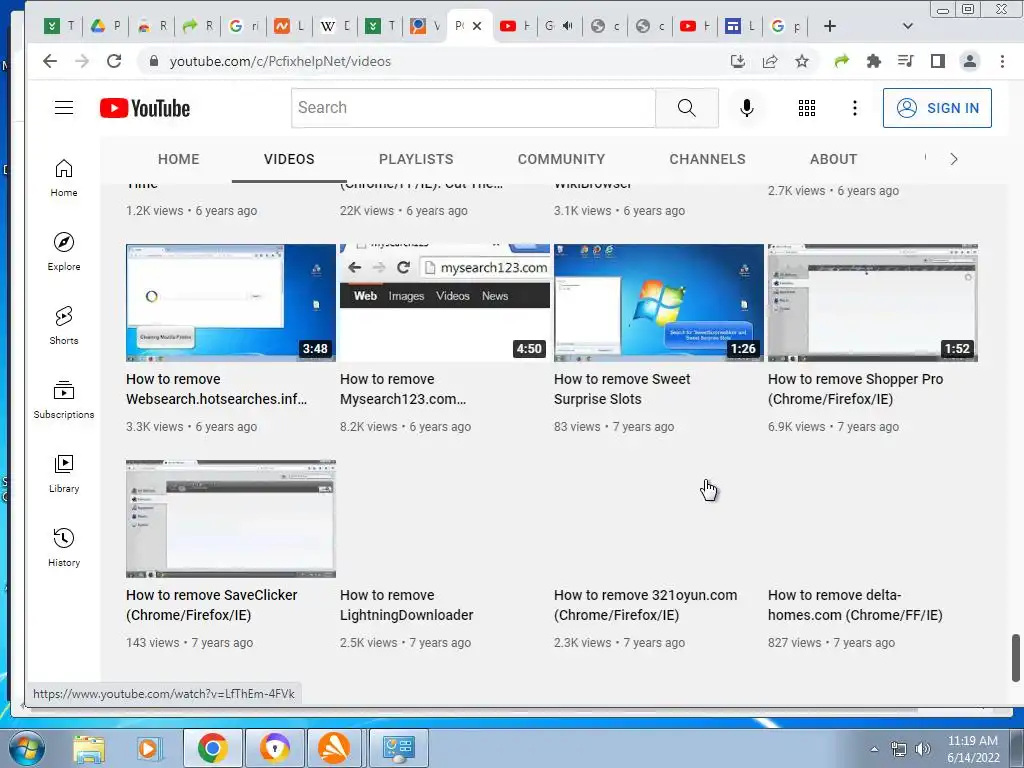1024x768 pixels.
Task: Switch to the HOME channel tab
Action: pos(178,159)
